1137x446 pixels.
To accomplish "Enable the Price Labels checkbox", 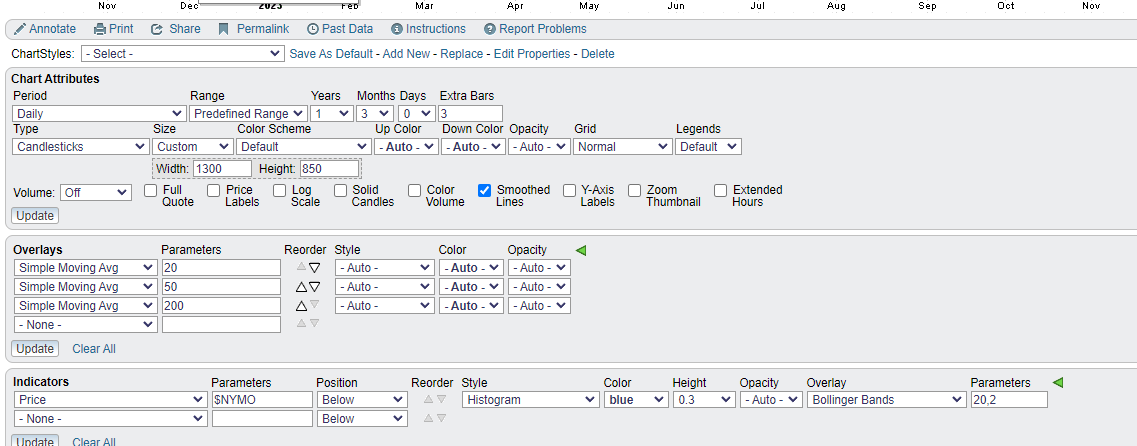I will point(213,191).
